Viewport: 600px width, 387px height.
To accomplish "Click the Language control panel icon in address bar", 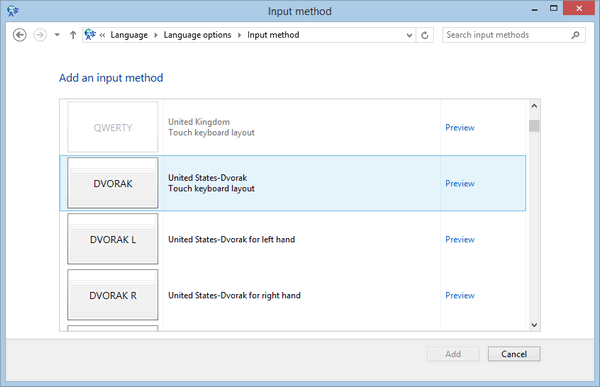I will point(90,34).
